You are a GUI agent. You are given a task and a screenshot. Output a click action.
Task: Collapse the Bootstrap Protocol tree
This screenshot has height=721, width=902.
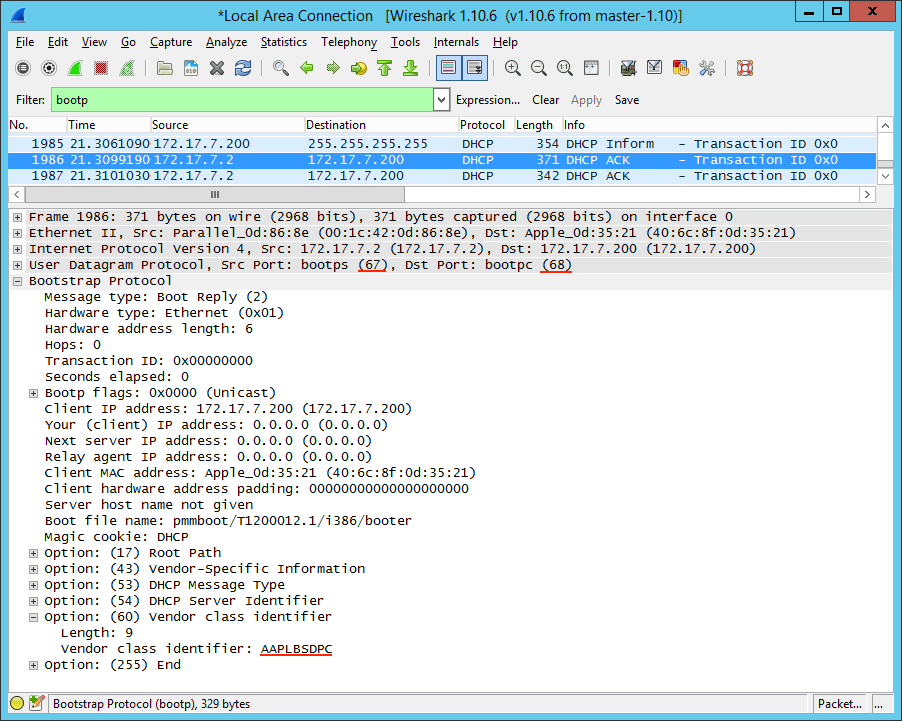coord(18,281)
